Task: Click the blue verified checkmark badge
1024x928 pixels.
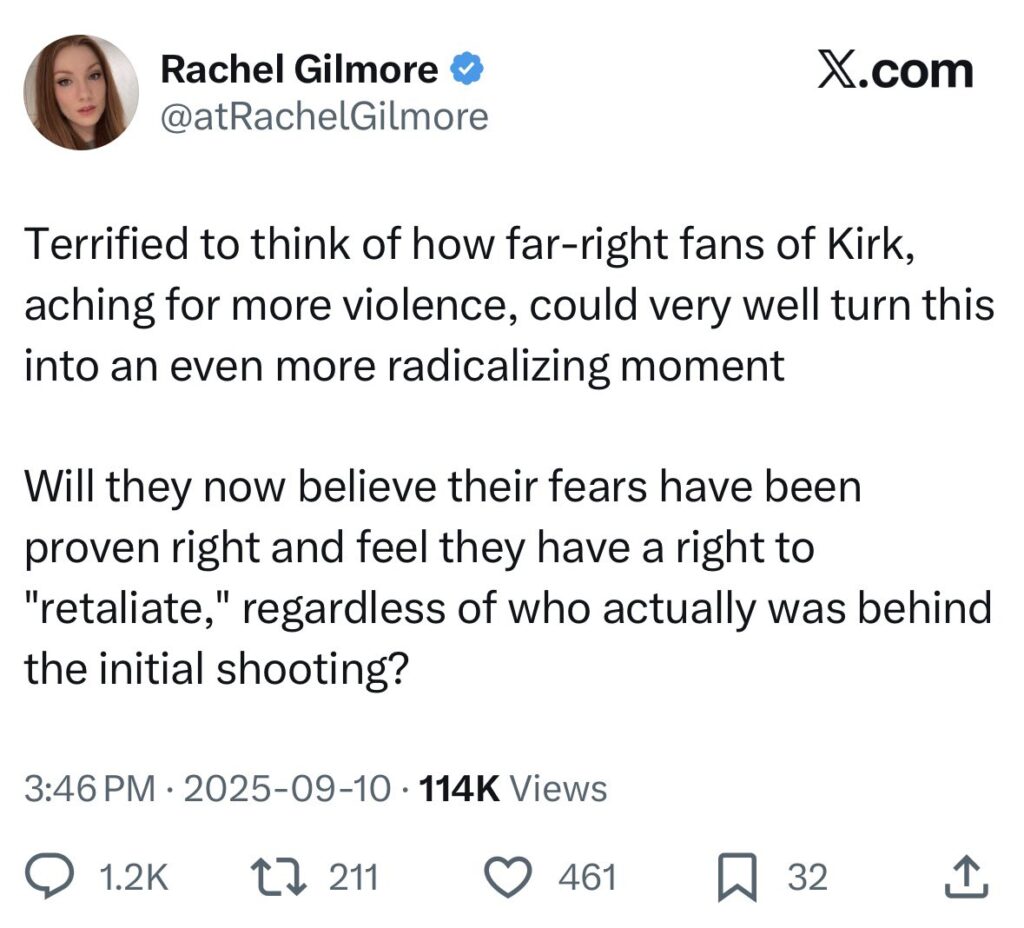Action: click(x=468, y=70)
